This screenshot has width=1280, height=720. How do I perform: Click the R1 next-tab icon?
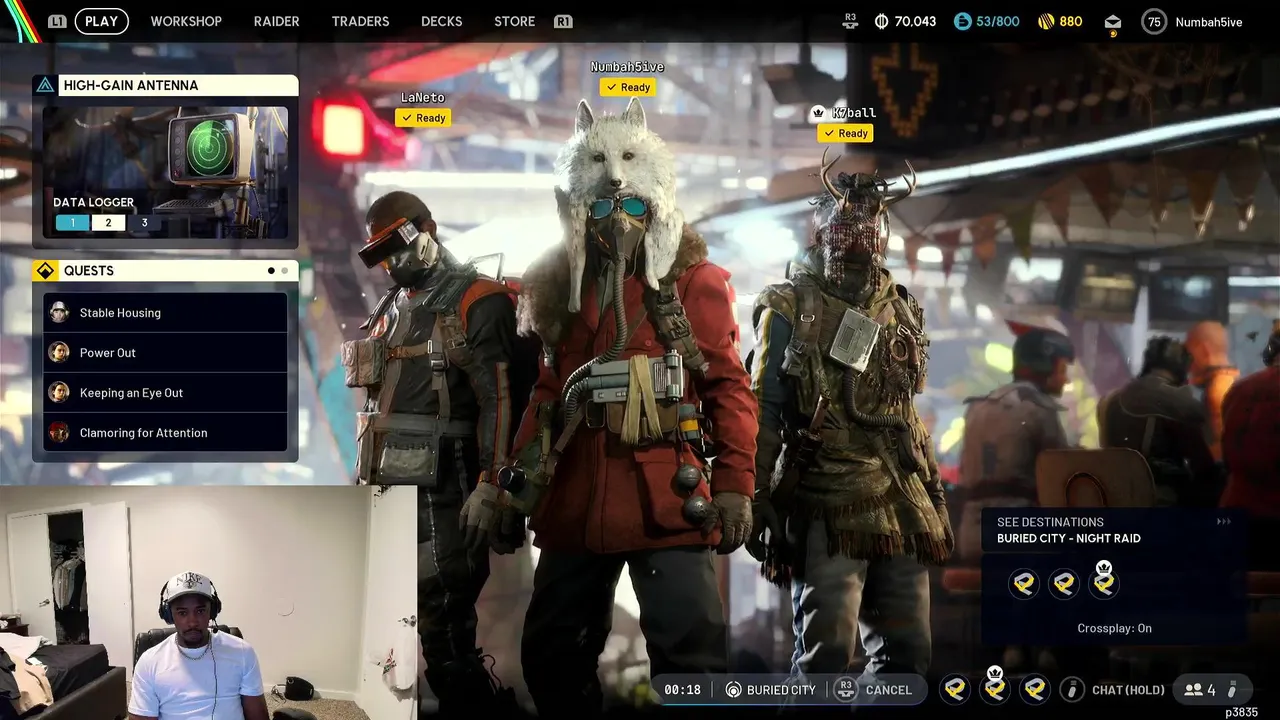pyautogui.click(x=563, y=21)
